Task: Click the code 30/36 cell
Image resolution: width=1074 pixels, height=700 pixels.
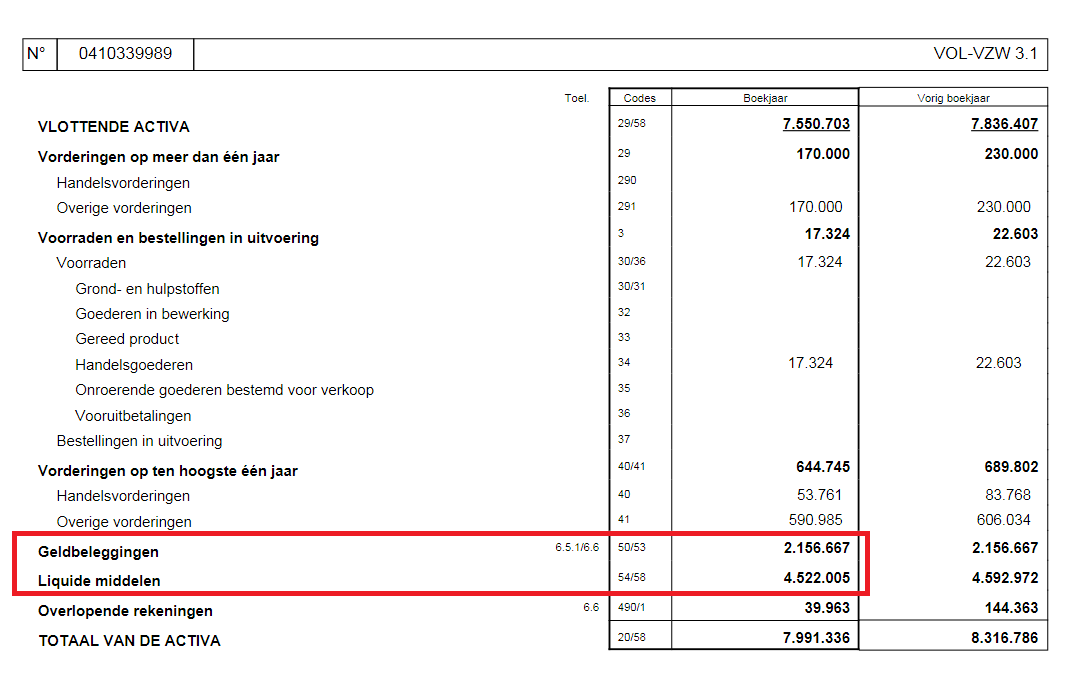Action: (632, 261)
